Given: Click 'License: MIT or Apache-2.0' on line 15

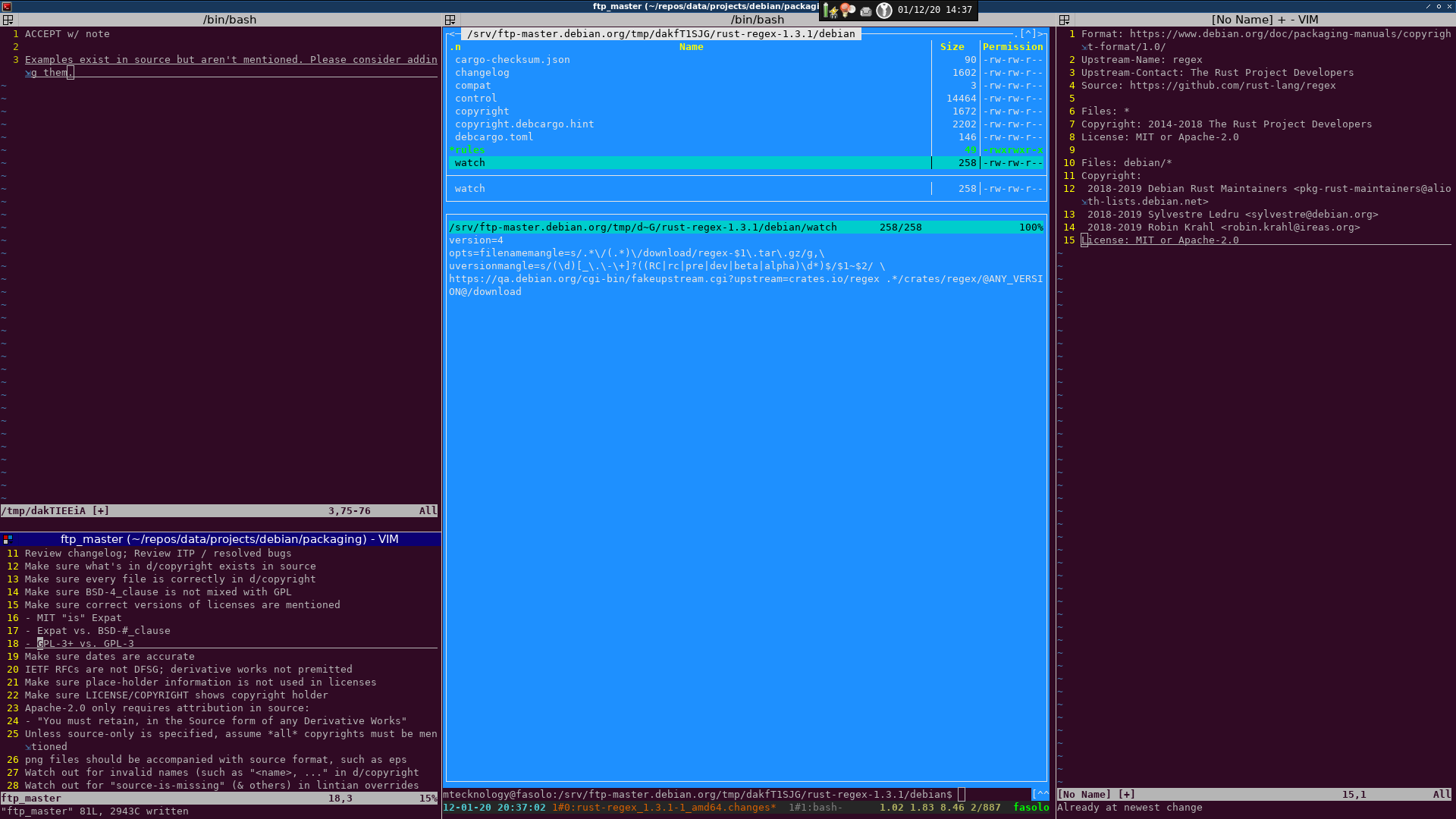Looking at the screenshot, I should click(1159, 240).
